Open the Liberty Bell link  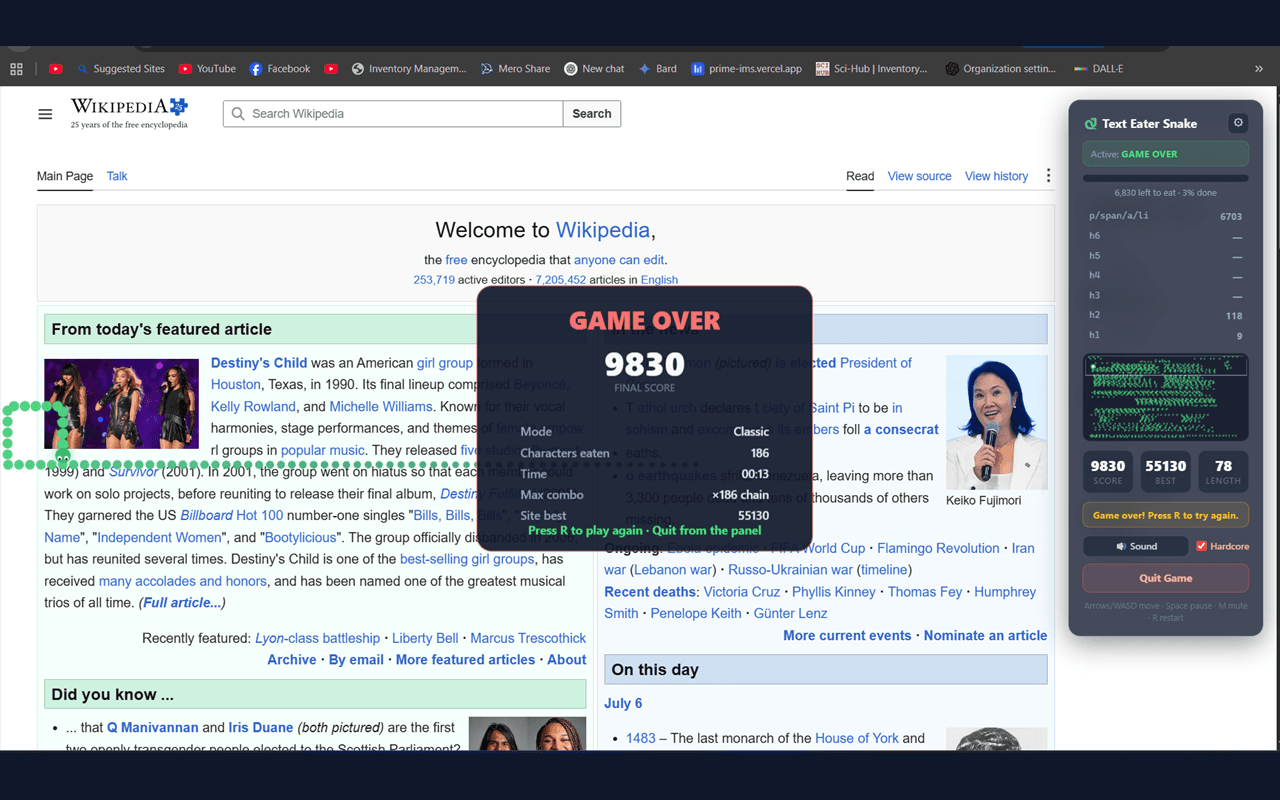[425, 638]
